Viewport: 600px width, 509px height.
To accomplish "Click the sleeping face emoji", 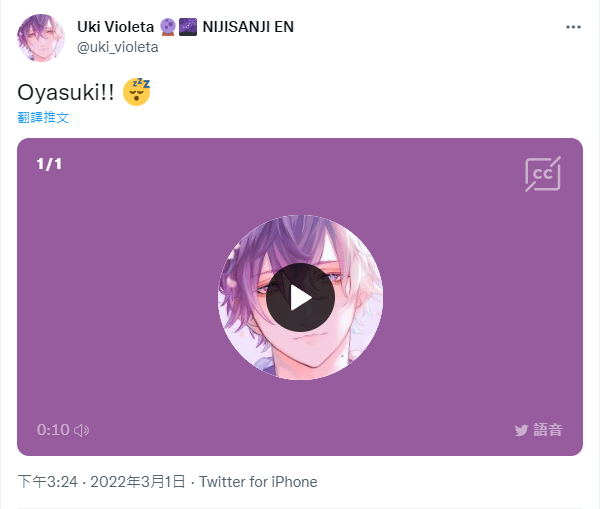I will click(137, 92).
